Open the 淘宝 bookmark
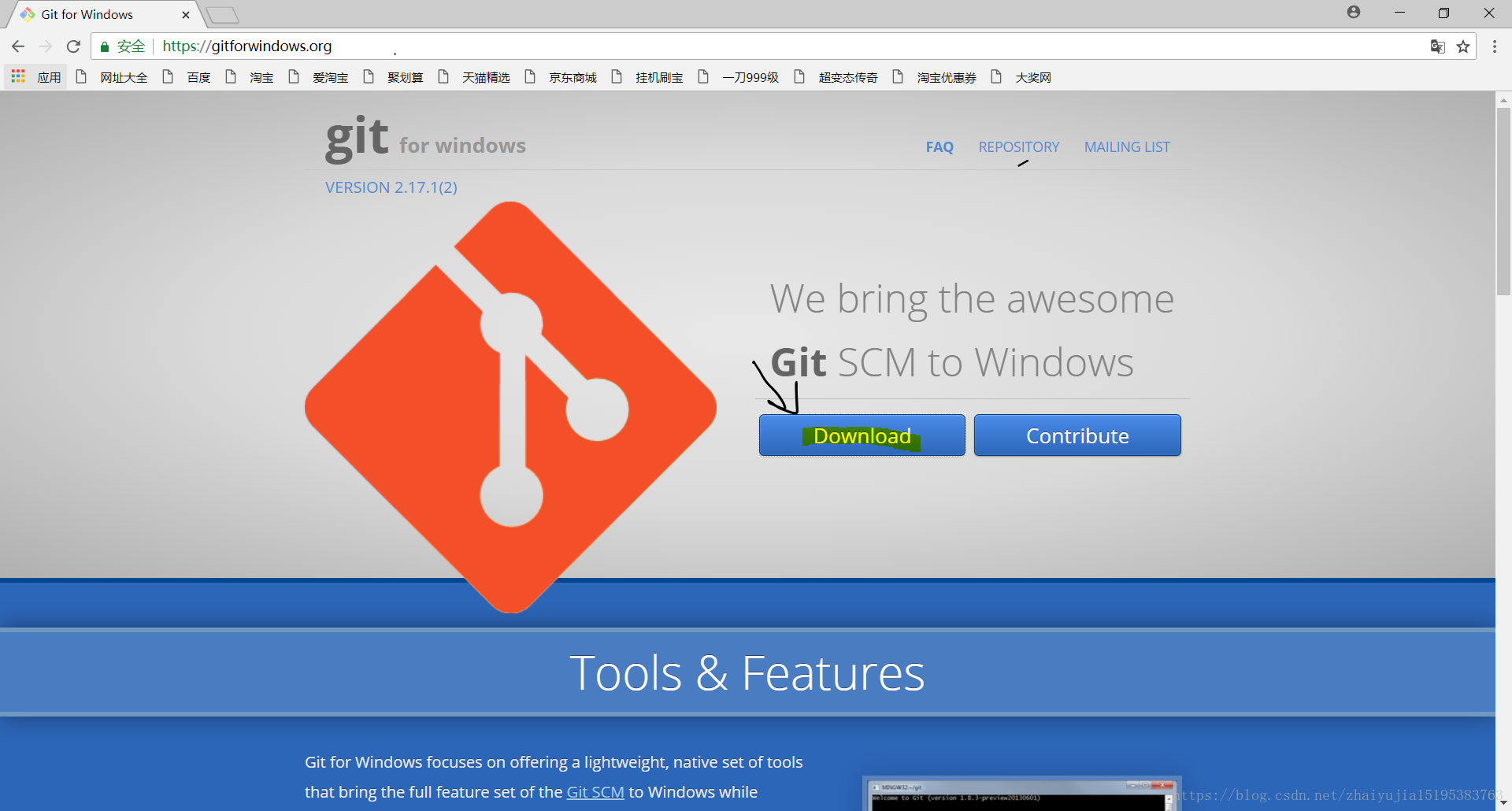 [250, 77]
